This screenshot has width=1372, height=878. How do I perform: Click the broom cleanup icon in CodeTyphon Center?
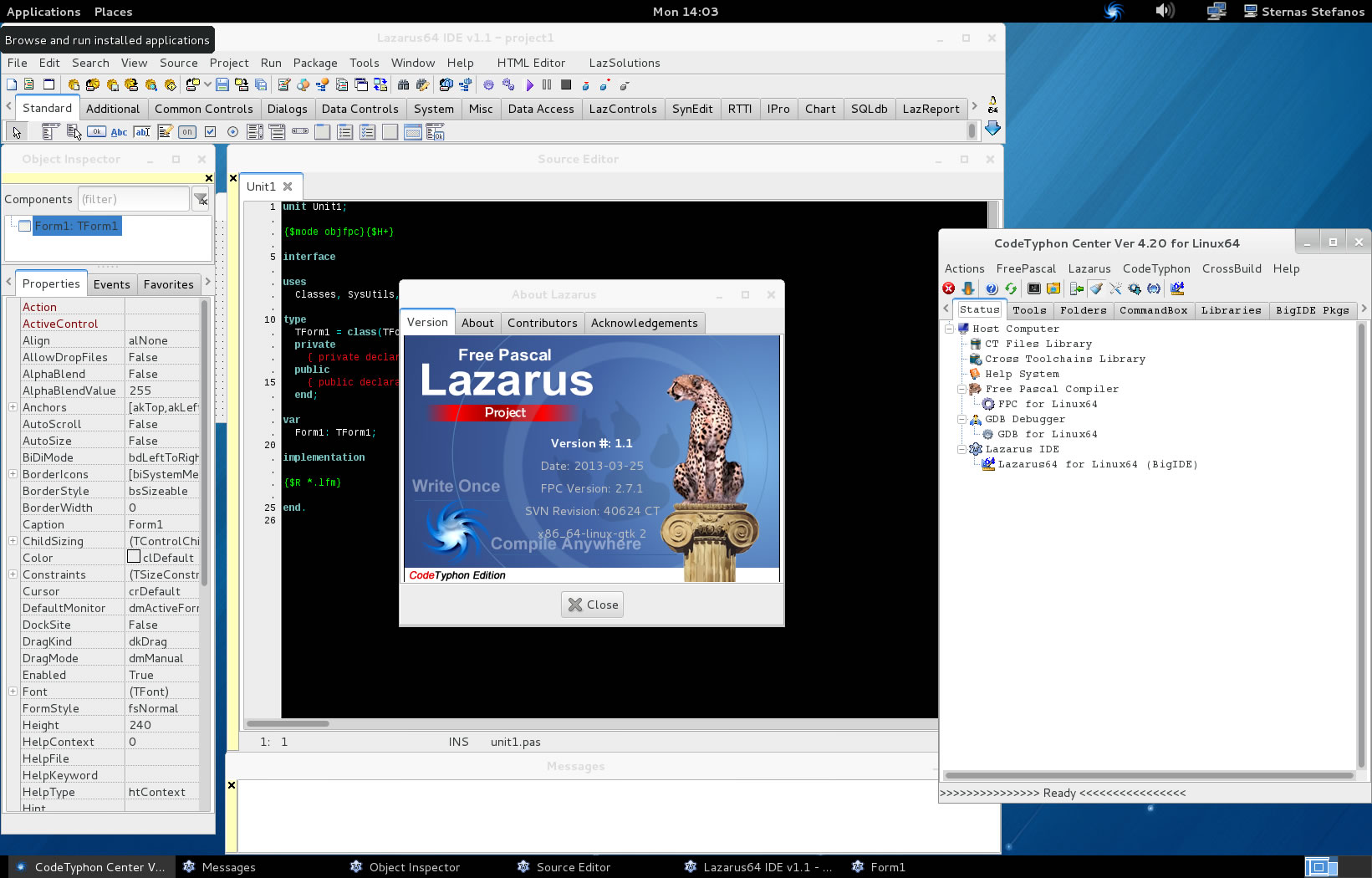click(1097, 288)
